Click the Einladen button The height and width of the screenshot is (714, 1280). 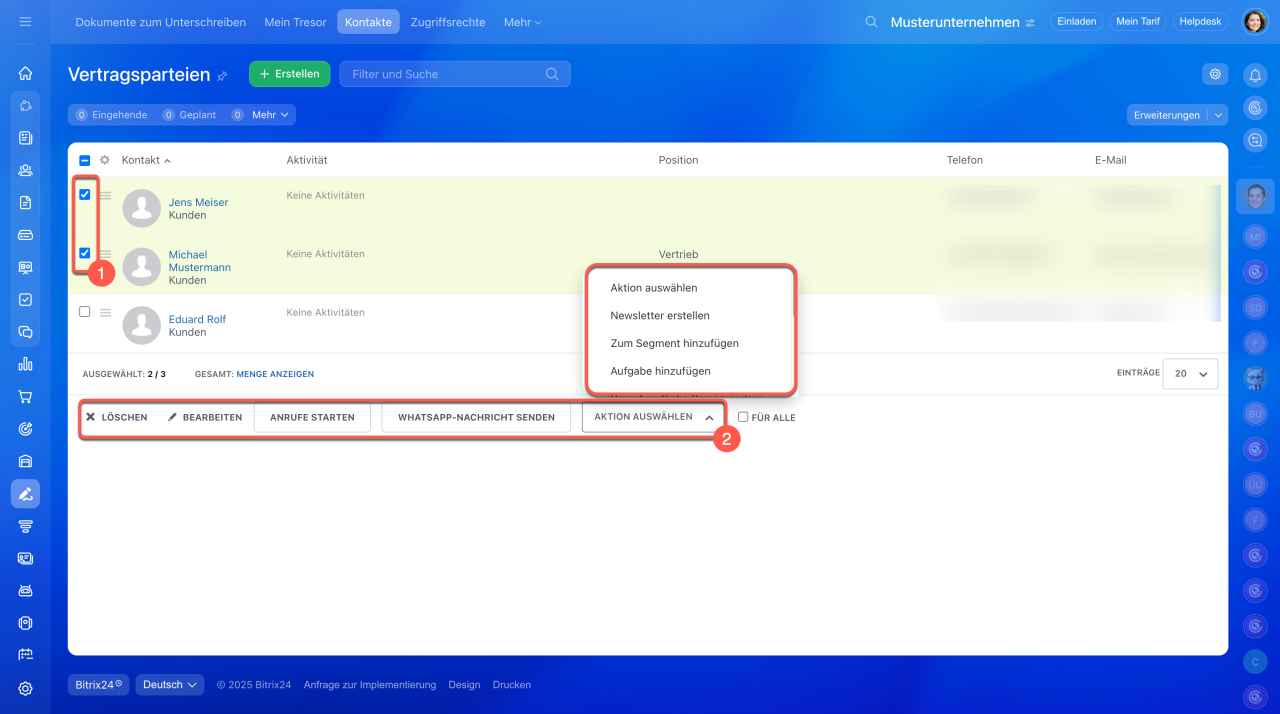(x=1076, y=21)
